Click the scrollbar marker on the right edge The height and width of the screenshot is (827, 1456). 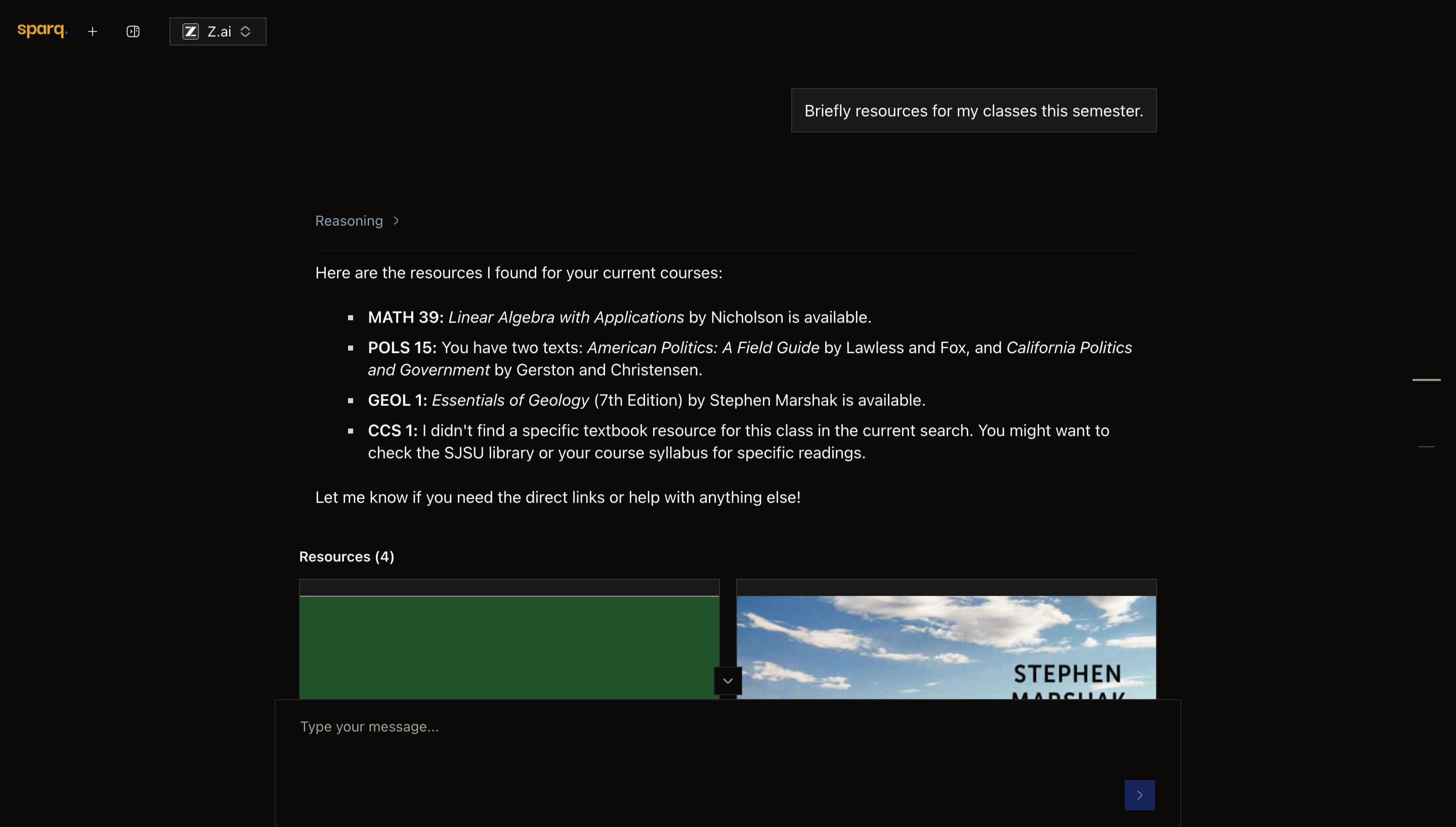click(1427, 379)
